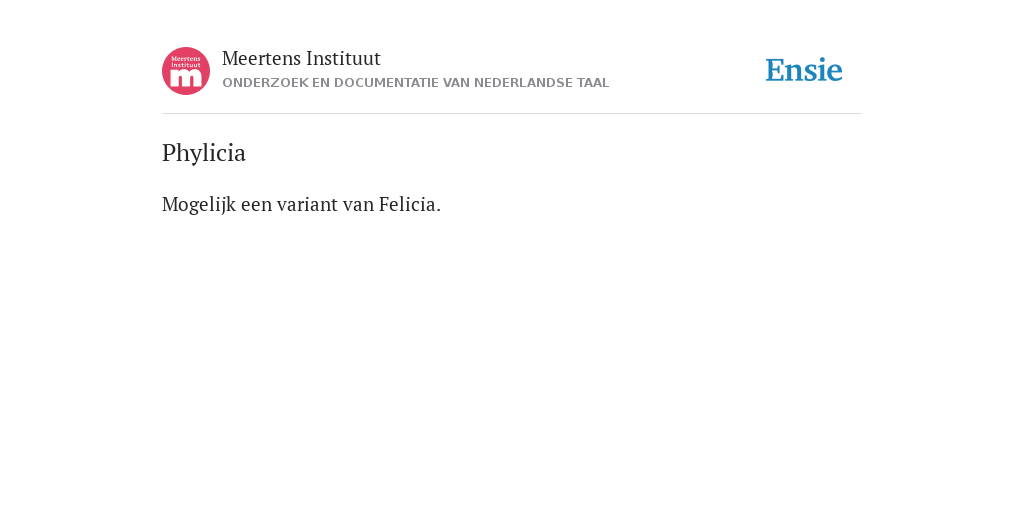Click the word 'van' before Felicia
The image size is (1024, 512).
point(358,205)
